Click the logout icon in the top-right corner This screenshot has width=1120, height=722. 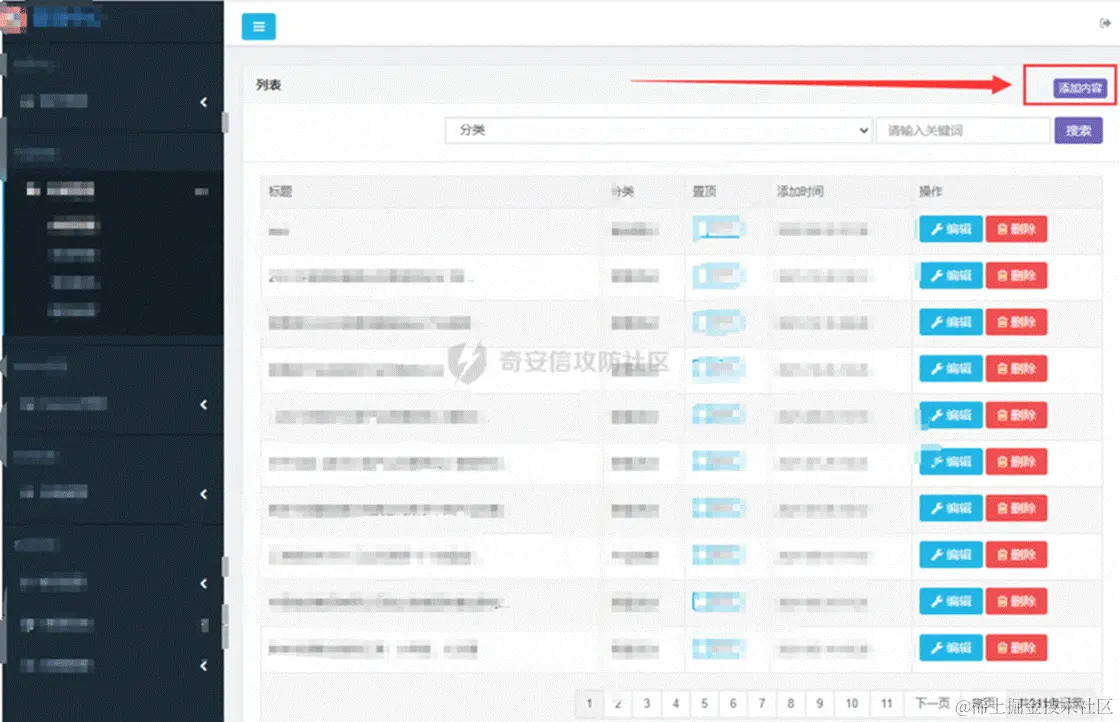[x=1104, y=24]
